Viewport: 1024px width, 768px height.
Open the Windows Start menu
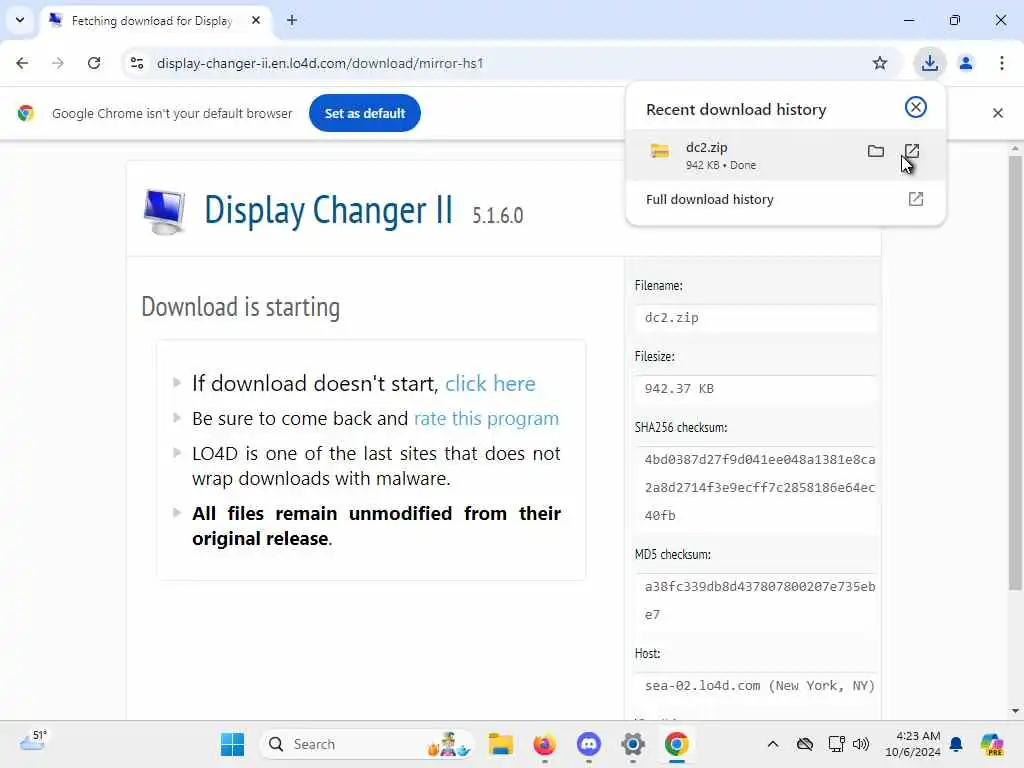coord(232,744)
